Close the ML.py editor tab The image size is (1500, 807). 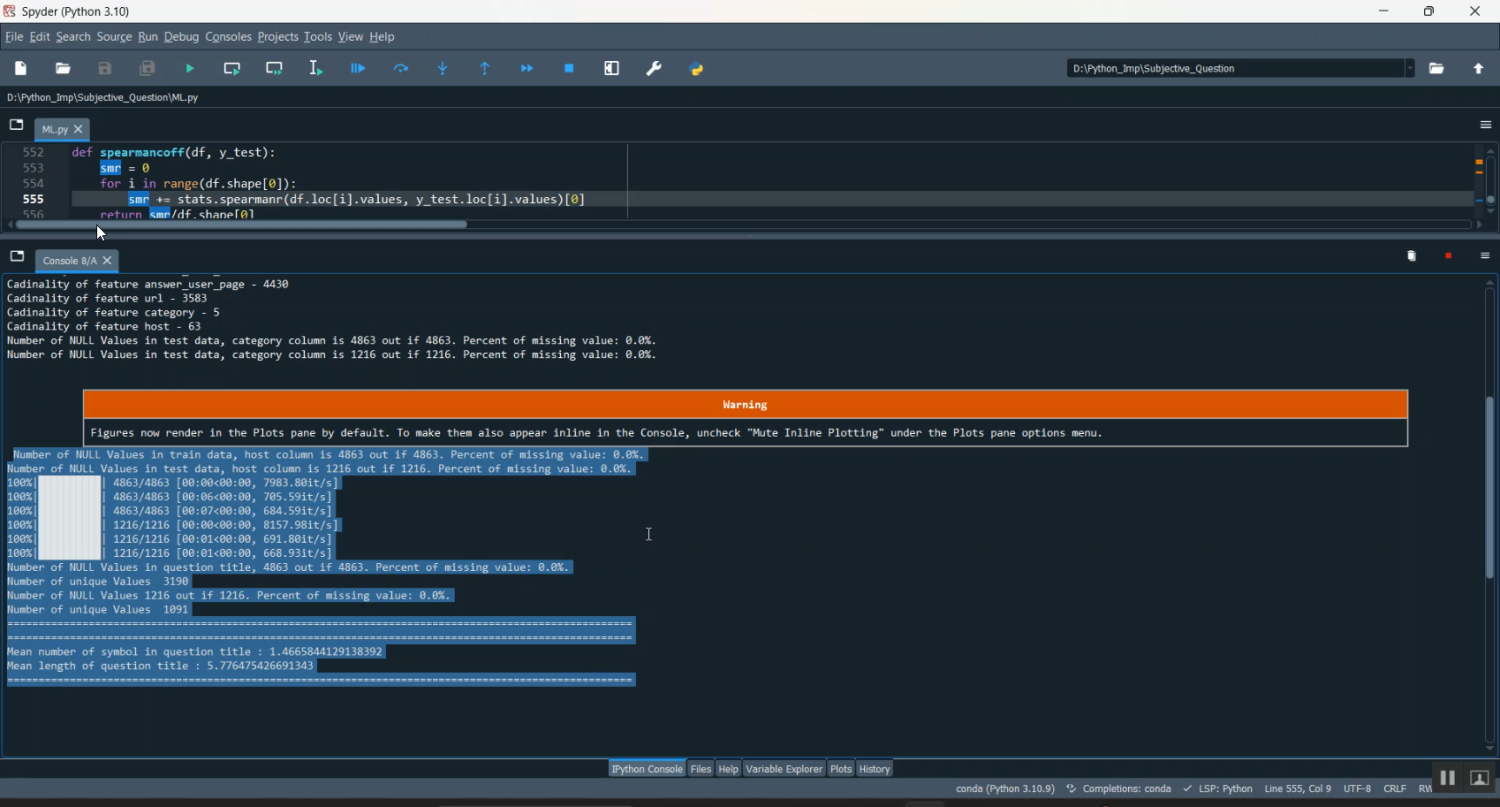[79, 130]
